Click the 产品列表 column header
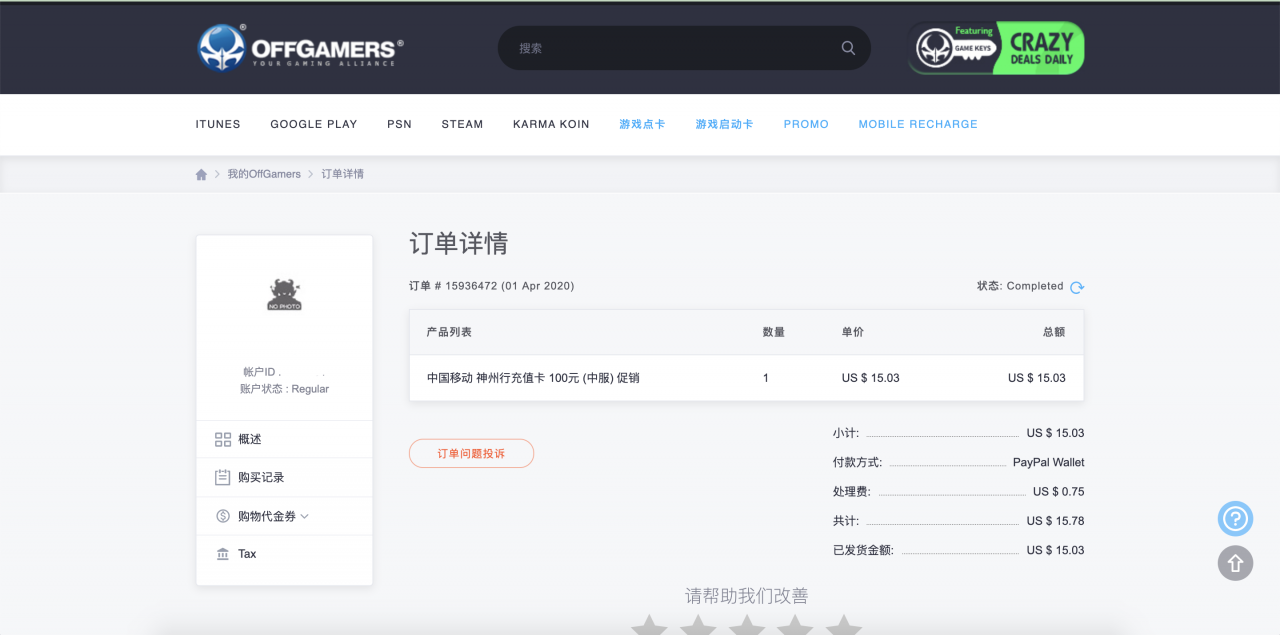This screenshot has width=1280, height=635. (x=449, y=332)
